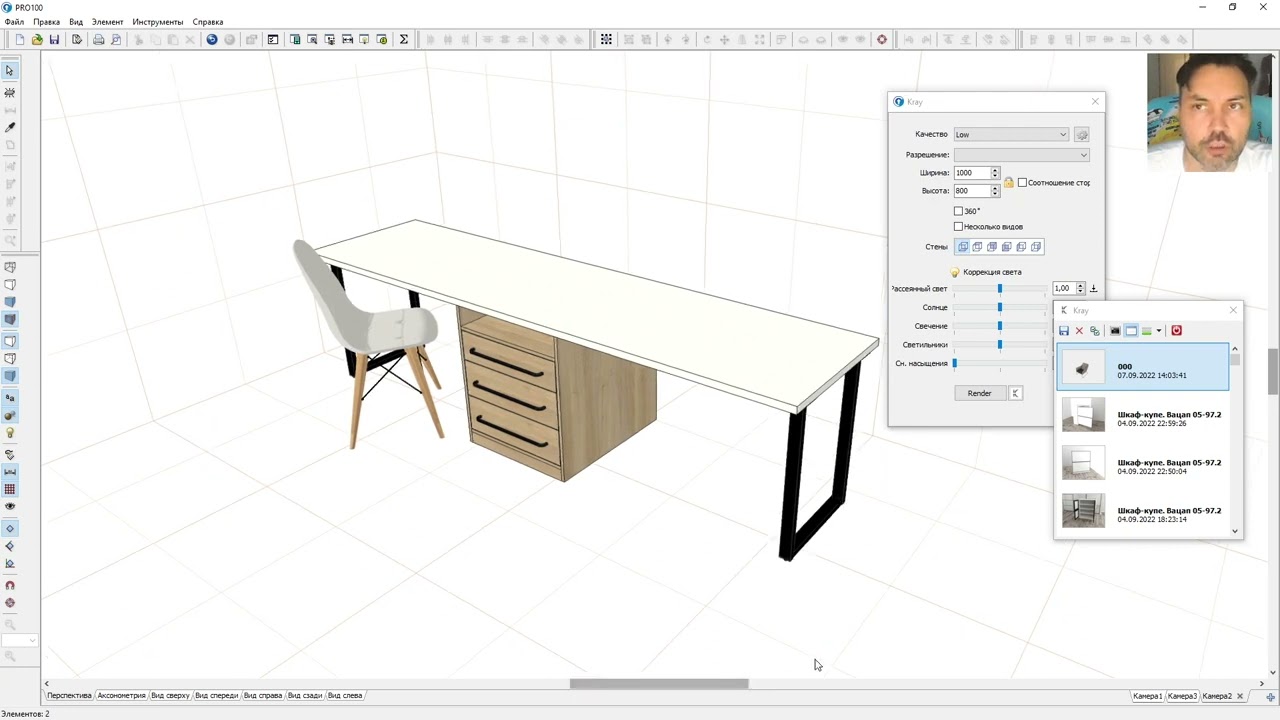Open the Инструменты menu
Screen dimensions: 1280x720
(157, 22)
